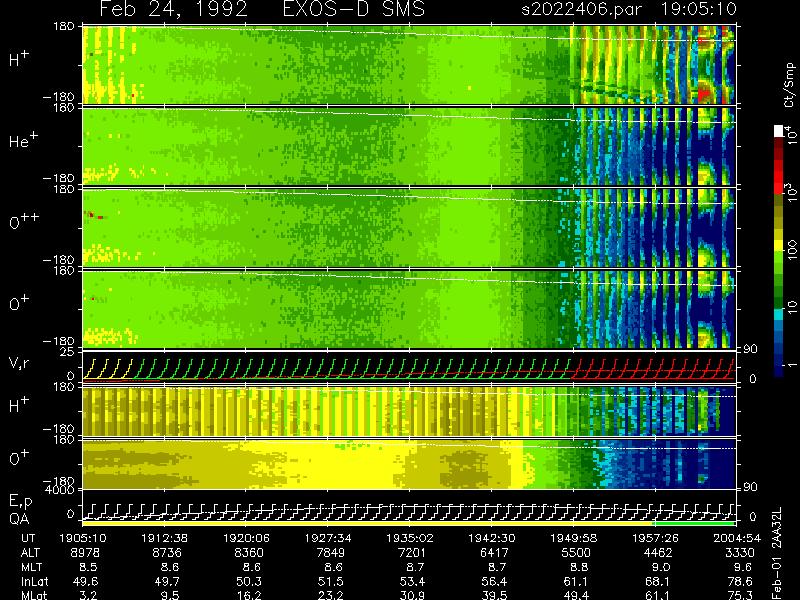The image size is (800, 600).
Task: Click the UT tick value '1920:06'
Action: [247, 538]
